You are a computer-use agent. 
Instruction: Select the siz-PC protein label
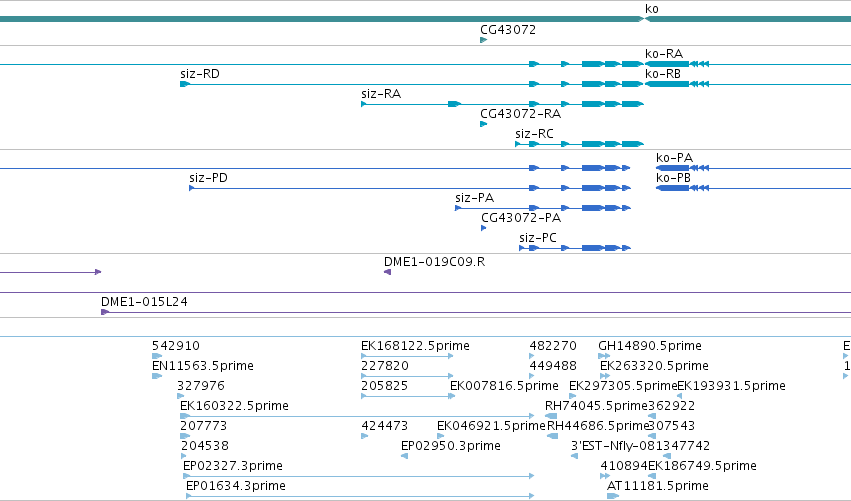(538, 238)
